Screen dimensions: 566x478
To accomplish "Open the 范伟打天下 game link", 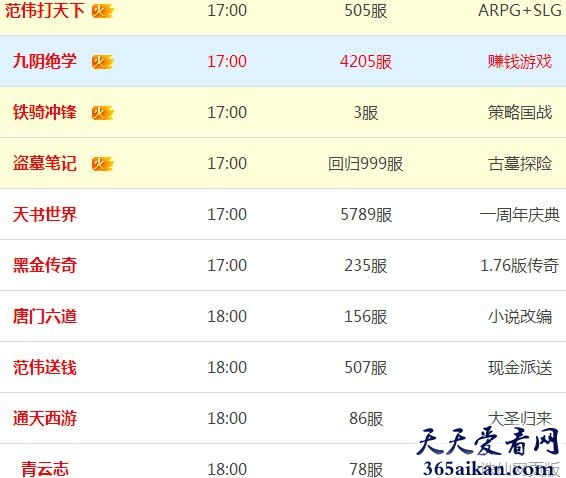I will 45,10.
